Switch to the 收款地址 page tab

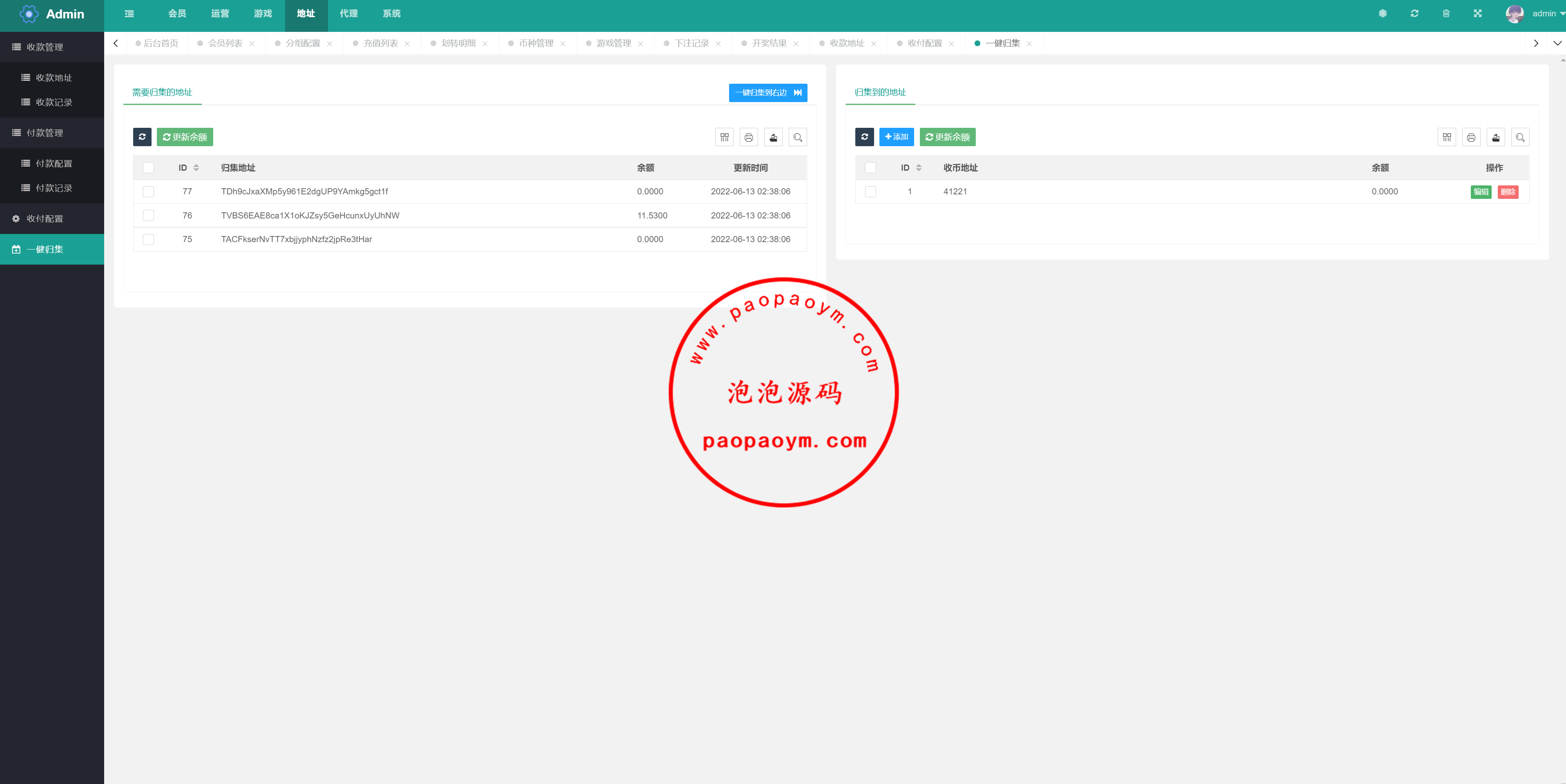pyautogui.click(x=846, y=43)
